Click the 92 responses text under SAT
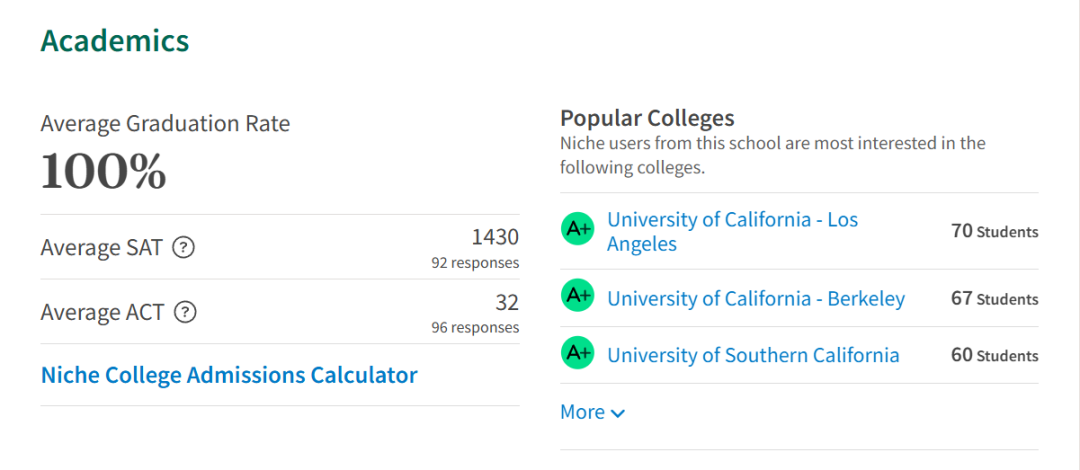 pos(475,263)
